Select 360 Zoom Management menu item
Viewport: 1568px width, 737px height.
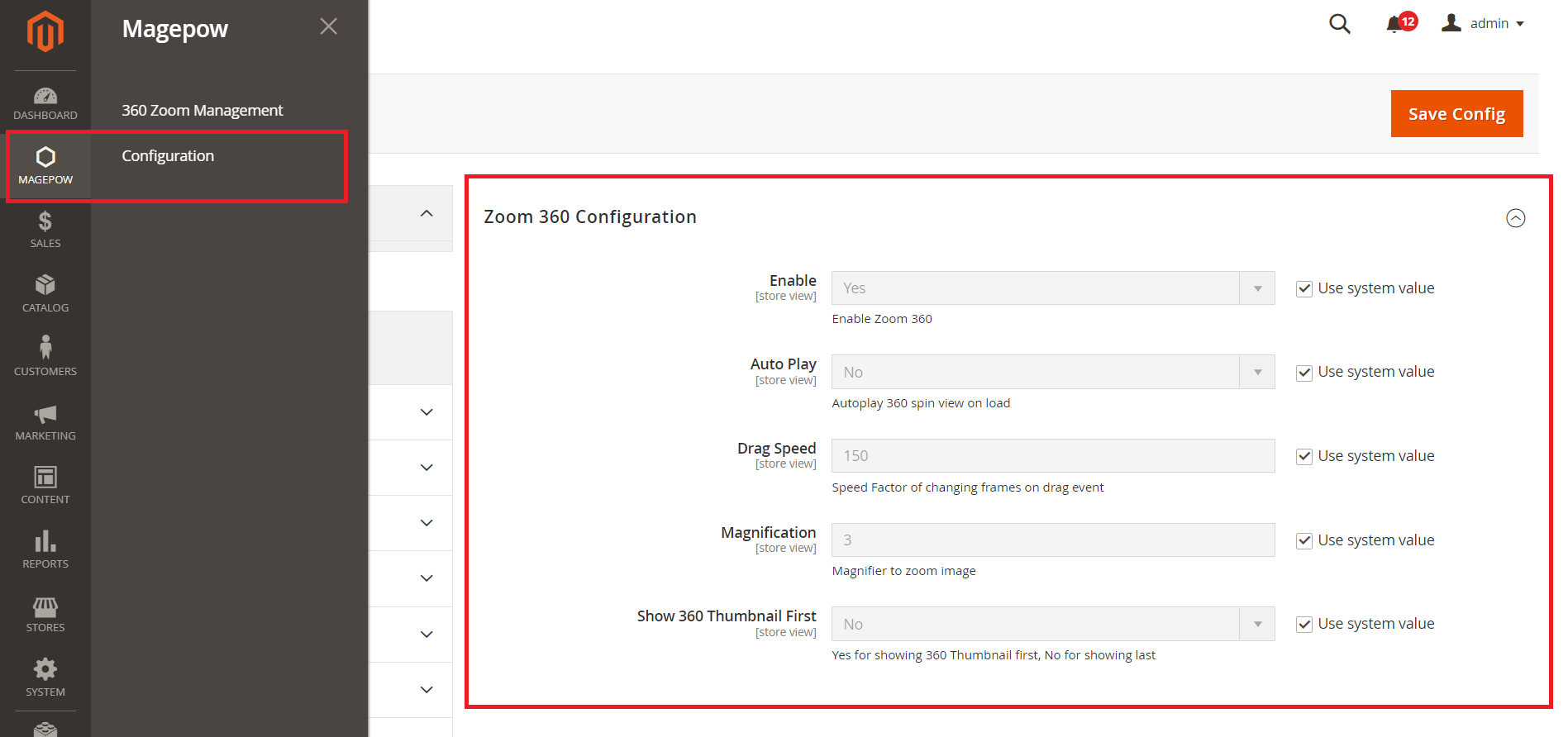(x=203, y=111)
